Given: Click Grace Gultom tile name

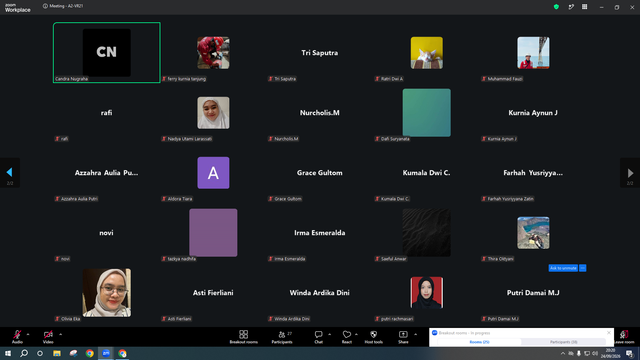Looking at the screenshot, I should pos(320,173).
